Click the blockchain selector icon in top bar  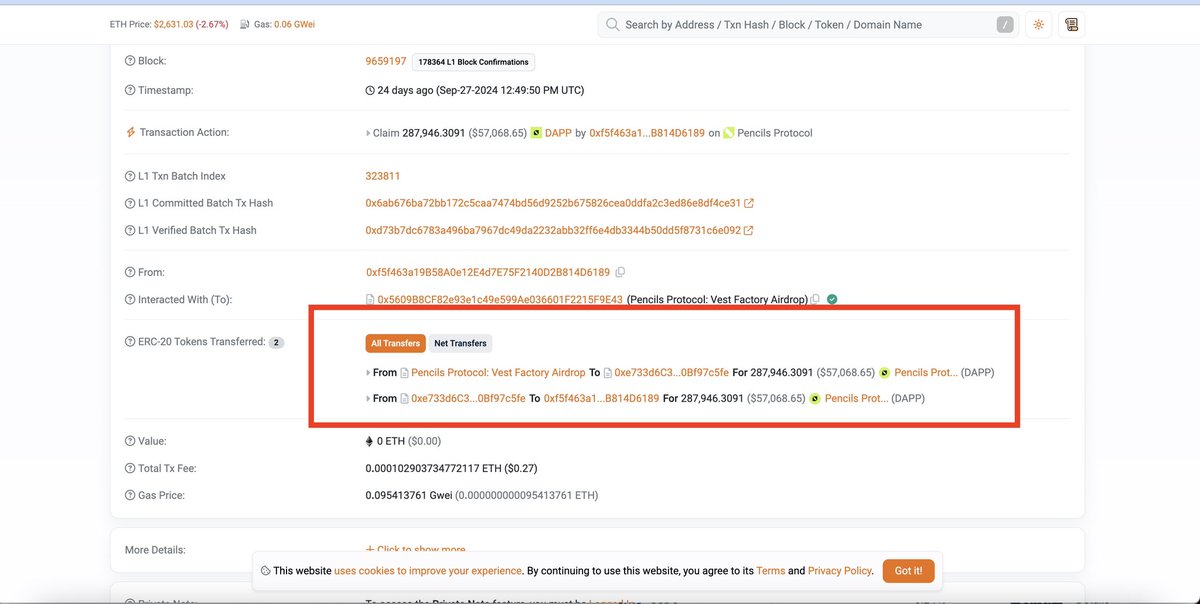[1072, 25]
